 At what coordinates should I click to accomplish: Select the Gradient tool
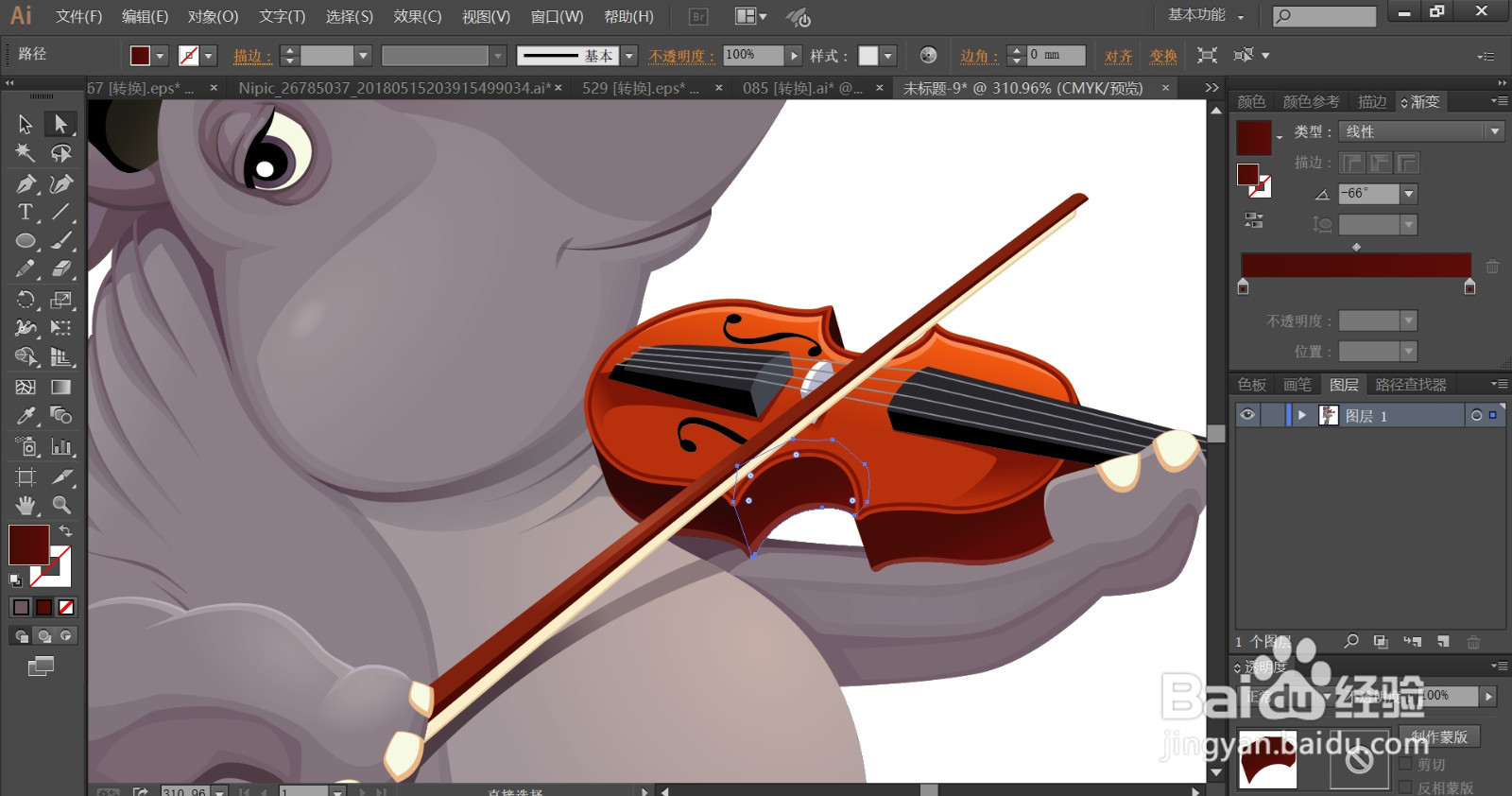[60, 387]
